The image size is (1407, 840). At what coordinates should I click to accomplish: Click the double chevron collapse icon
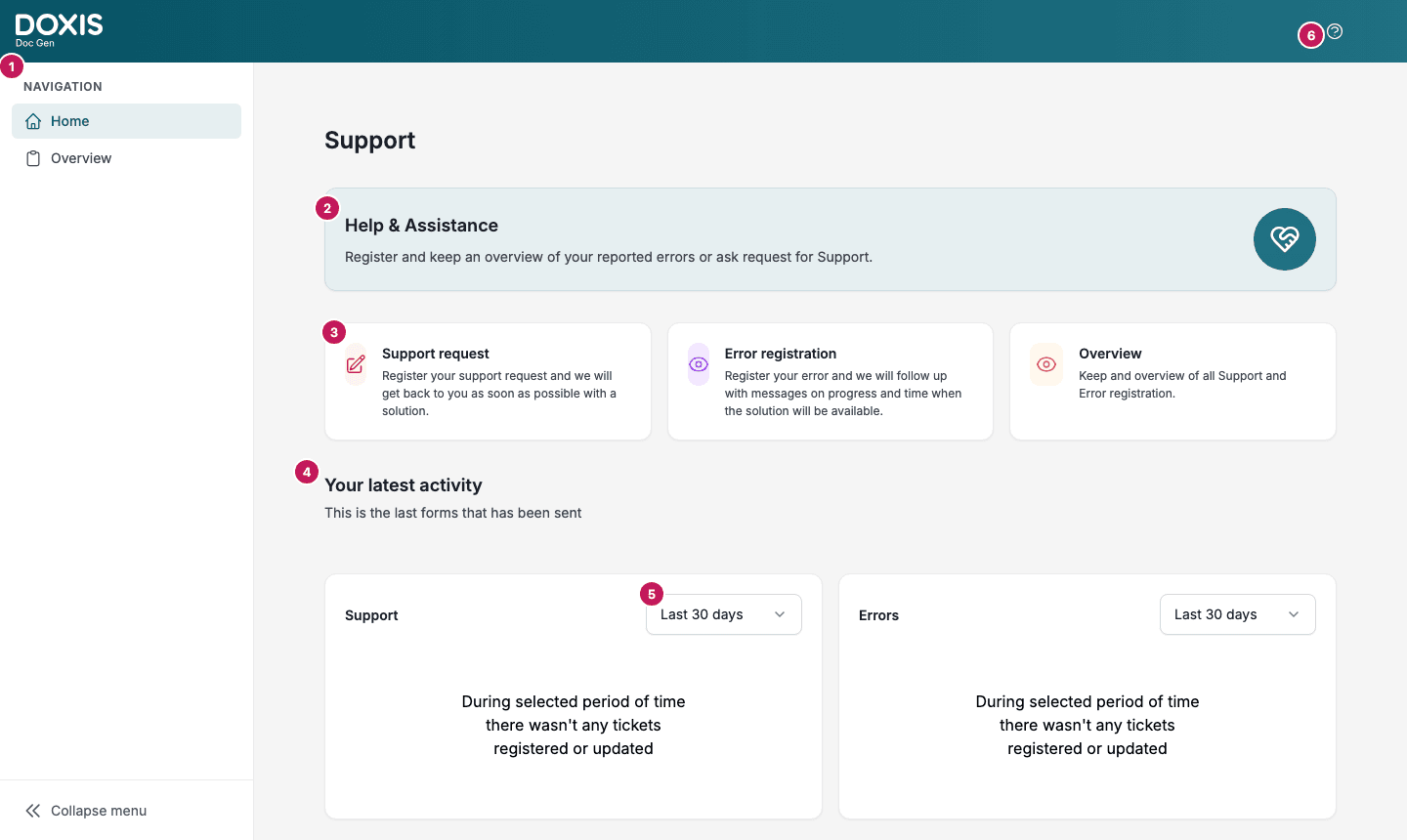coord(33,811)
